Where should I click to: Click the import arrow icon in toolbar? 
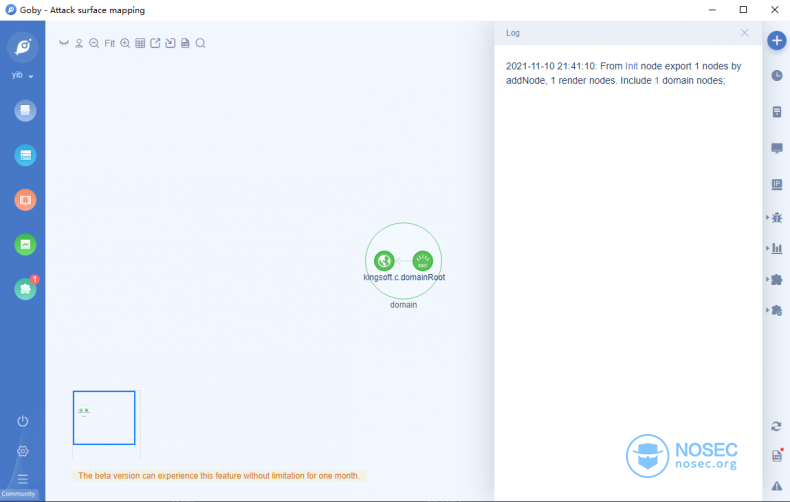170,43
